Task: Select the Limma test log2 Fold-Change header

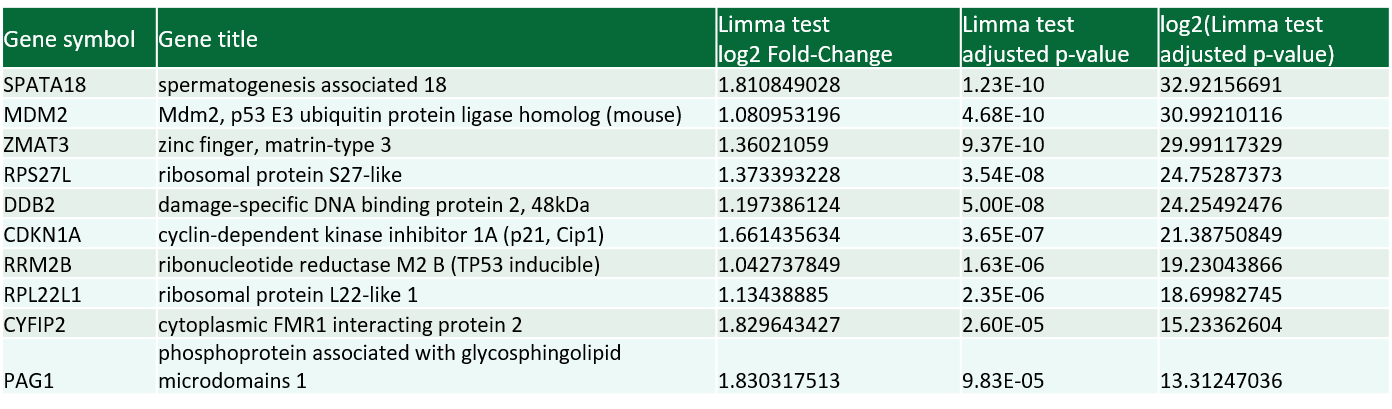Action: coord(805,40)
